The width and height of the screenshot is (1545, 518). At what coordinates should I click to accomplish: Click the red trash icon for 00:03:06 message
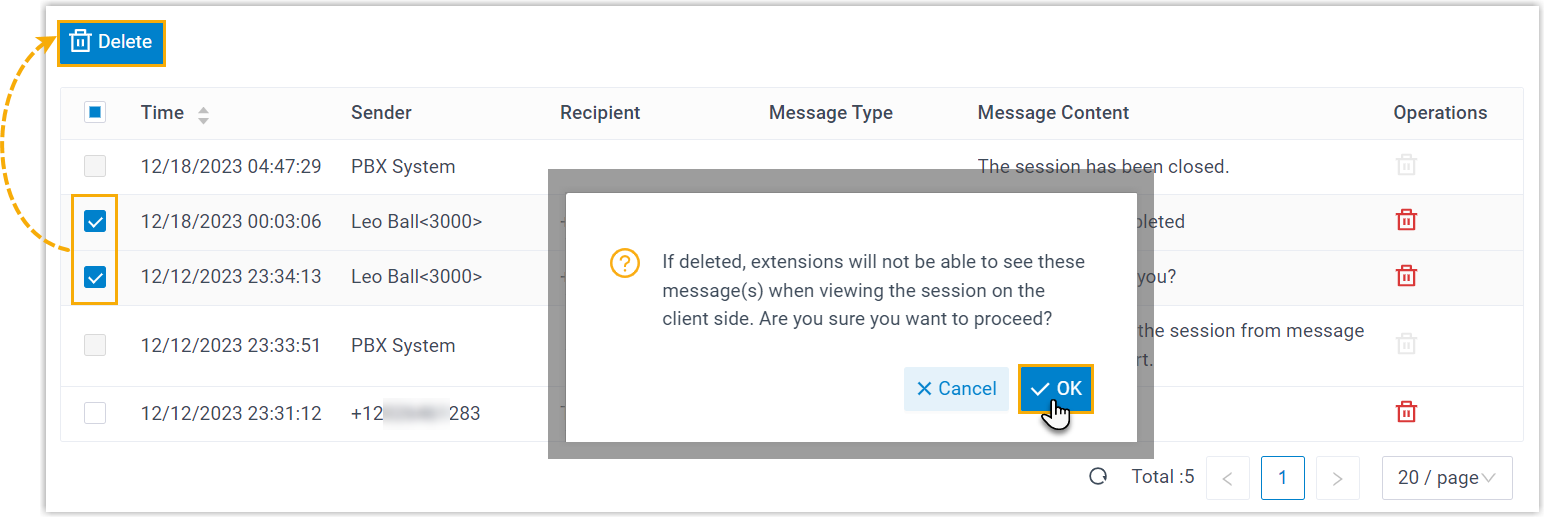(1406, 221)
